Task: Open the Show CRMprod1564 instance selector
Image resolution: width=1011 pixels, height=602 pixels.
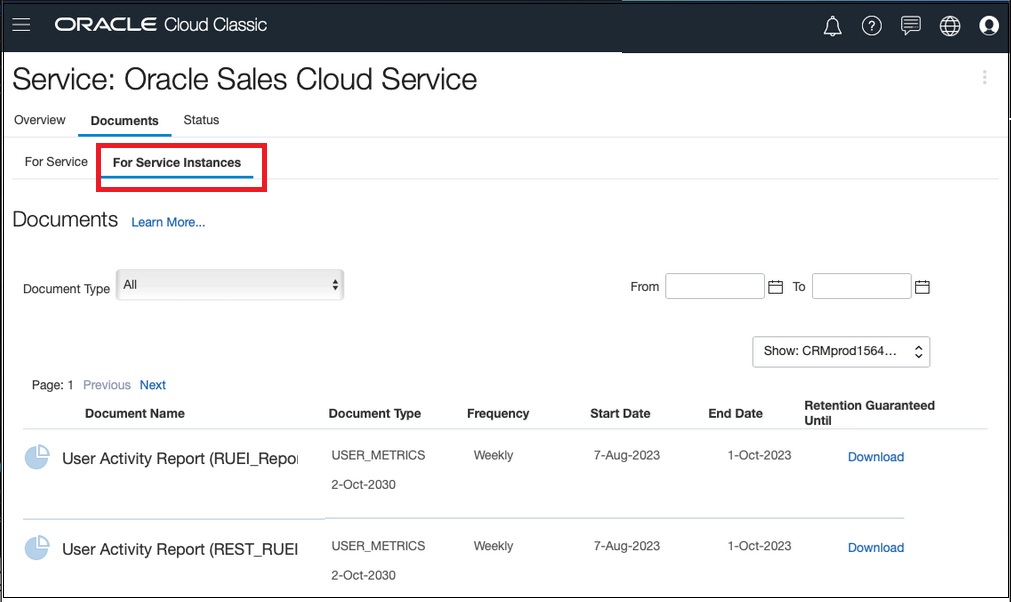Action: click(840, 351)
